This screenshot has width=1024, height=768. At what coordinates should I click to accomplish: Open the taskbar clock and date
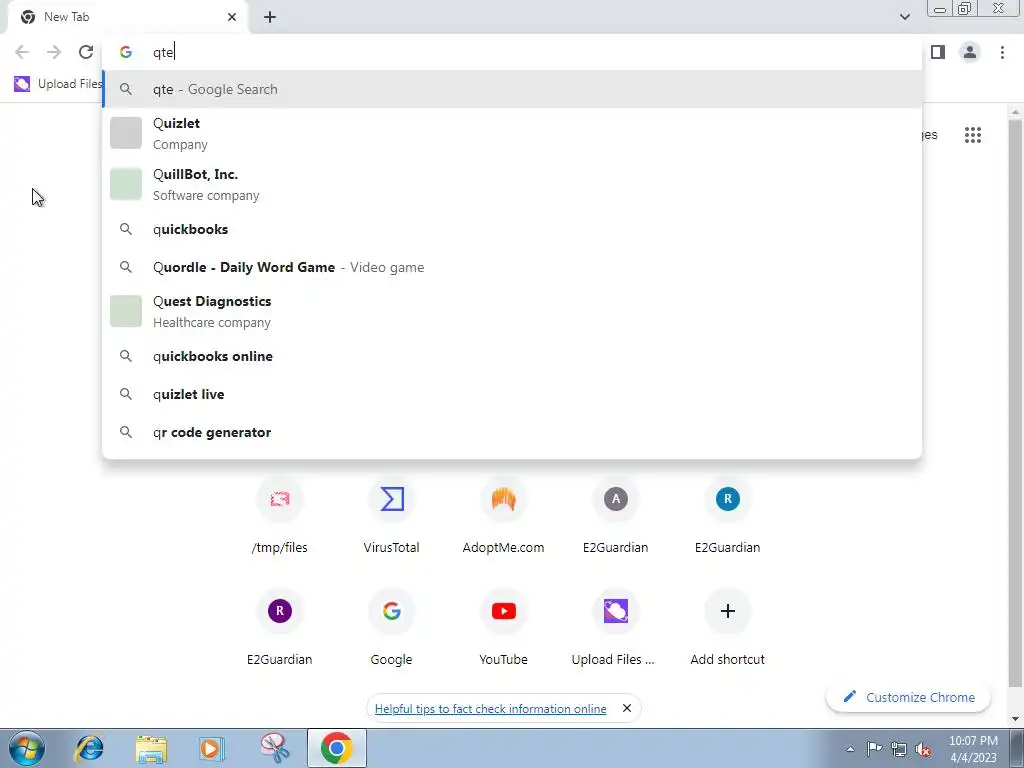point(973,749)
